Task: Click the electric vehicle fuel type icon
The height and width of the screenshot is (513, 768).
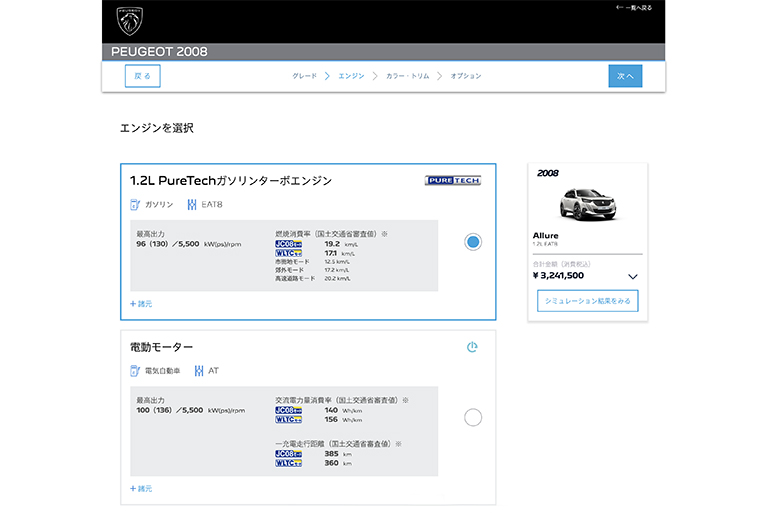Action: coord(135,370)
